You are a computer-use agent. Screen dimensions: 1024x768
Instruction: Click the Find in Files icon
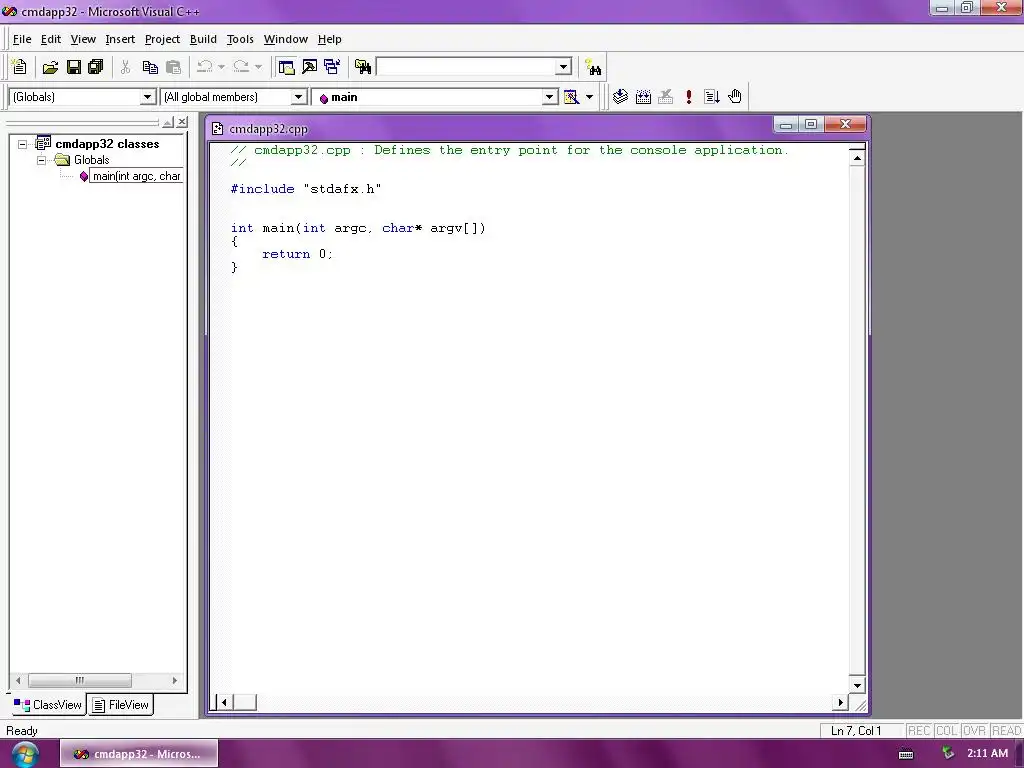pyautogui.click(x=362, y=67)
